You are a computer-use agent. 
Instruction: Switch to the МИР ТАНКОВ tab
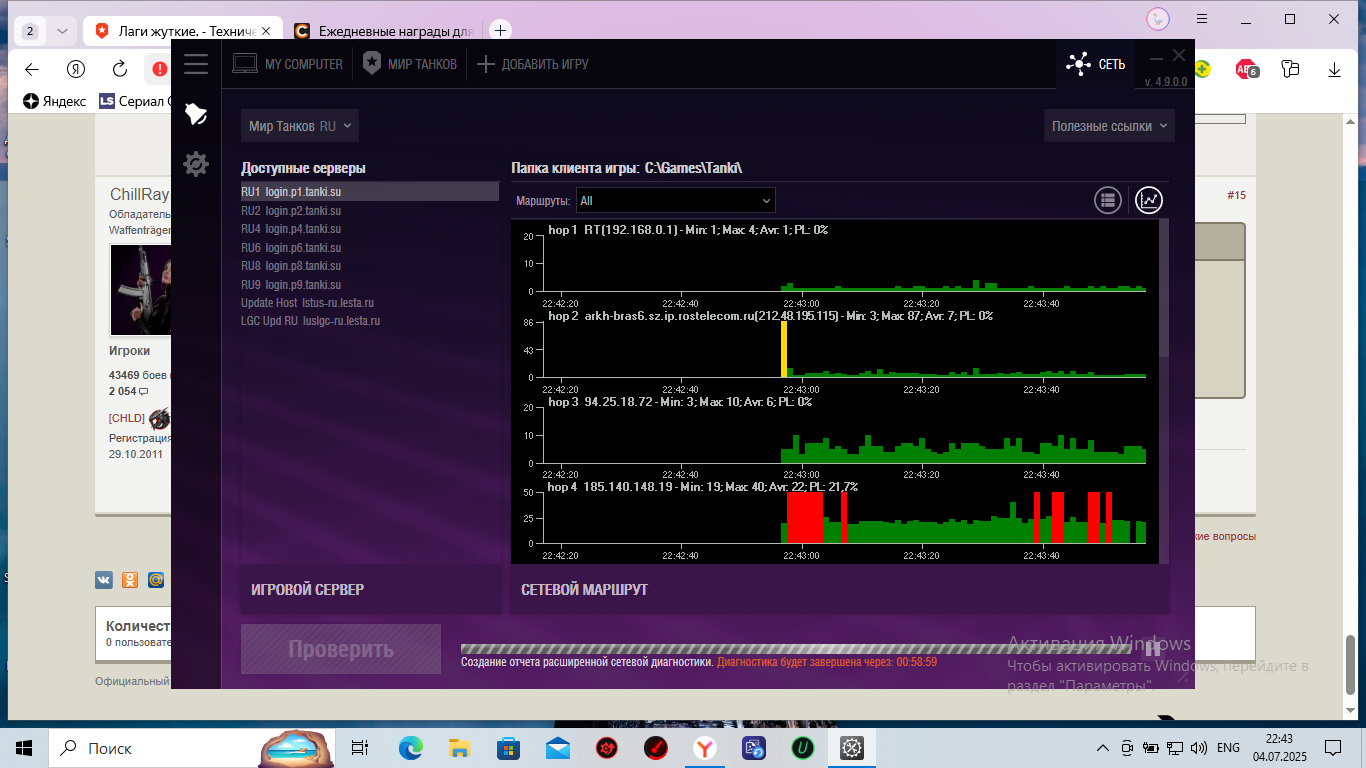click(410, 64)
